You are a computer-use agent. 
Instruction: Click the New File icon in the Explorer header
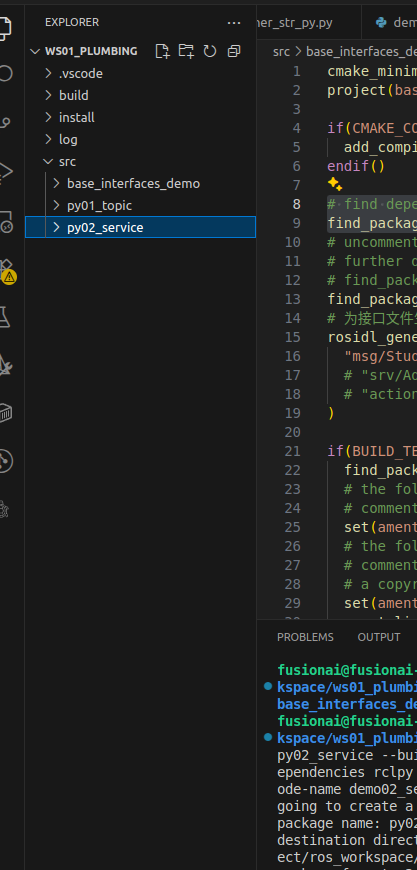tap(162, 51)
